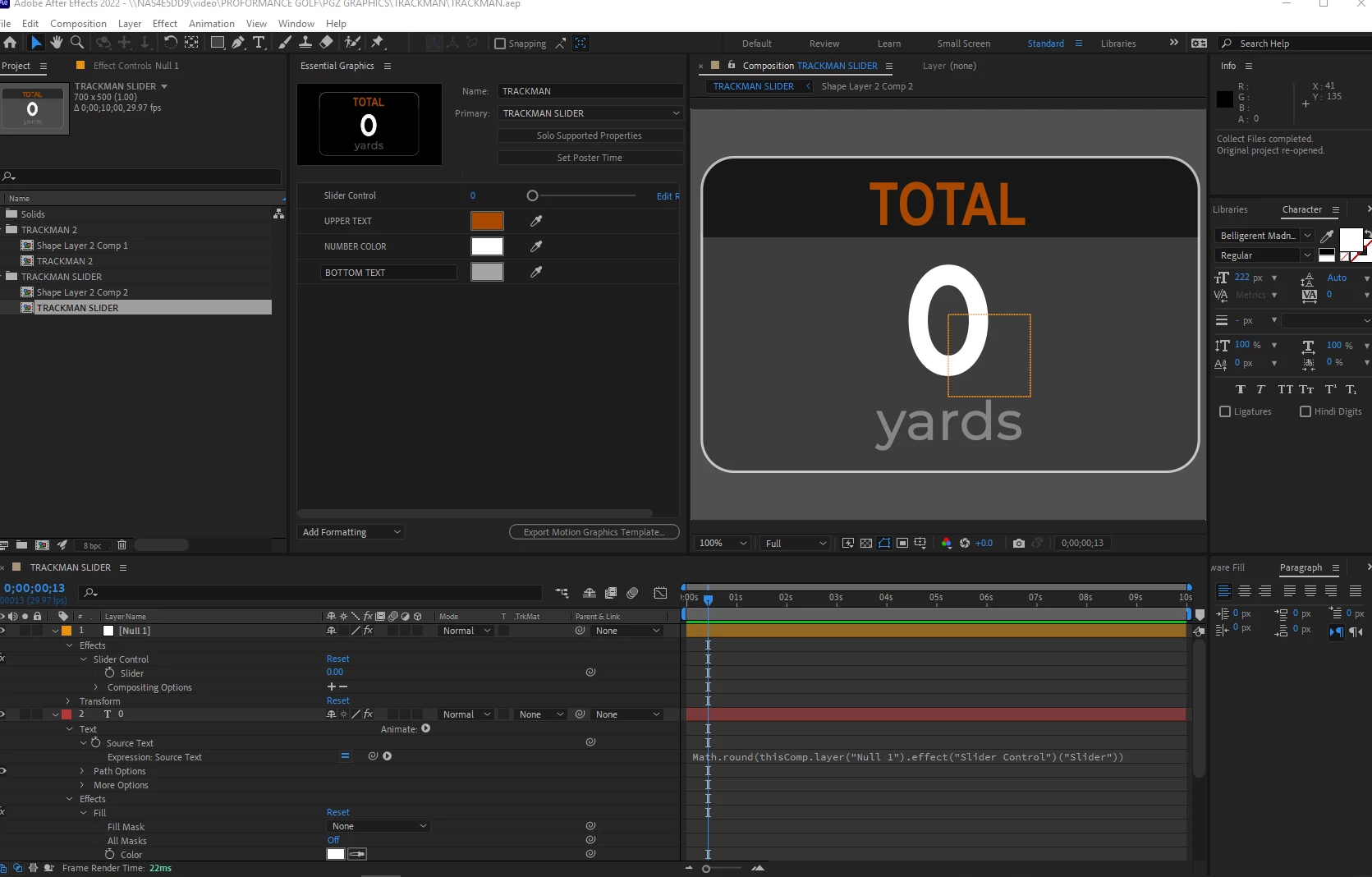Select the Hand tool in the toolbar

[x=56, y=43]
